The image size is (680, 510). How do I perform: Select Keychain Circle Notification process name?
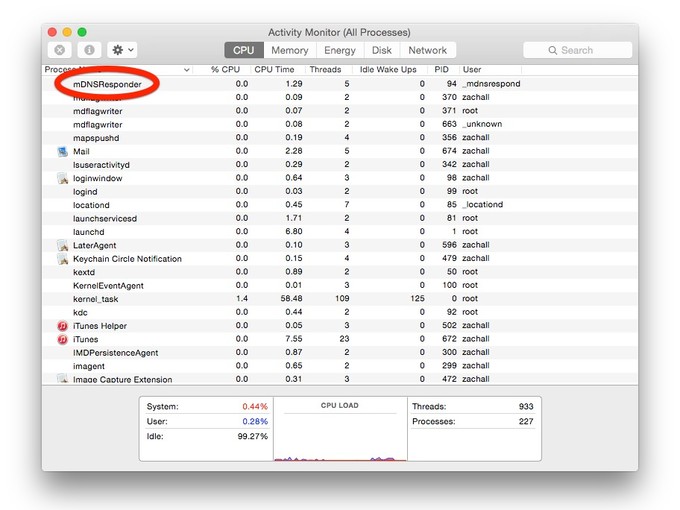pos(127,259)
